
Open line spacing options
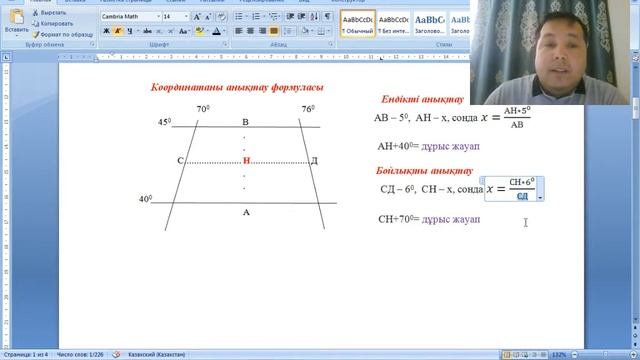point(288,31)
